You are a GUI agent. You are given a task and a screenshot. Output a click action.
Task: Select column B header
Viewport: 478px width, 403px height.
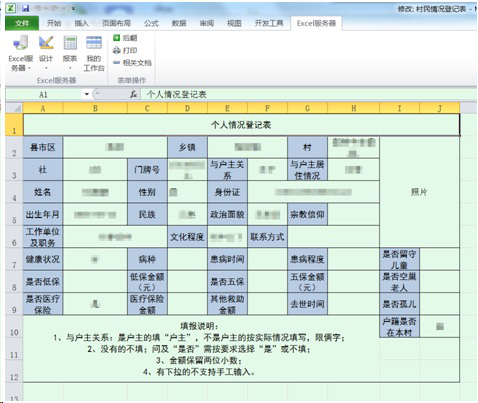coord(95,108)
